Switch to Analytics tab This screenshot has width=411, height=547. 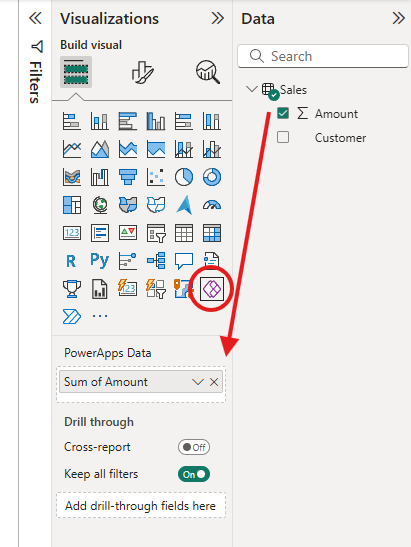[208, 72]
